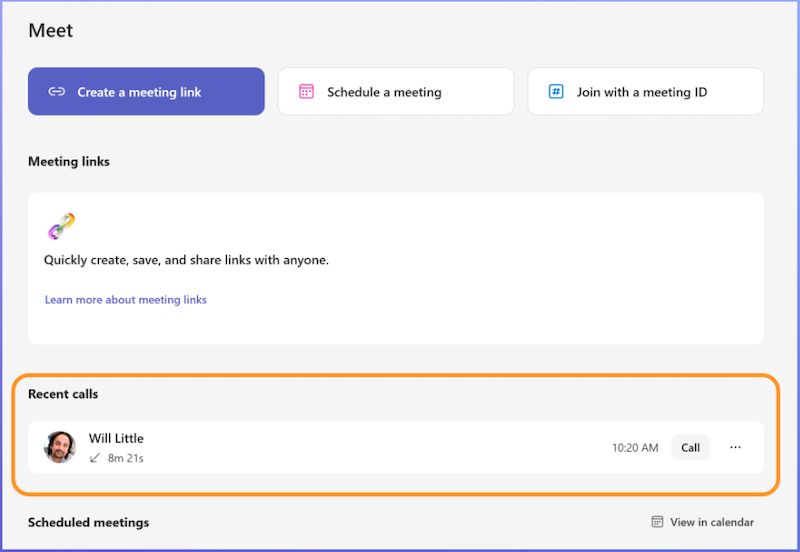Open View in calendar link
The width and height of the screenshot is (800, 552).
[x=712, y=522]
